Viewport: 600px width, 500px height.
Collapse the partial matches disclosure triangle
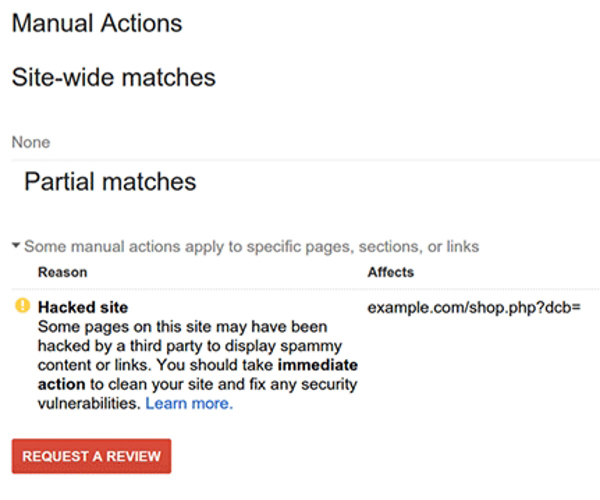pyautogui.click(x=16, y=245)
